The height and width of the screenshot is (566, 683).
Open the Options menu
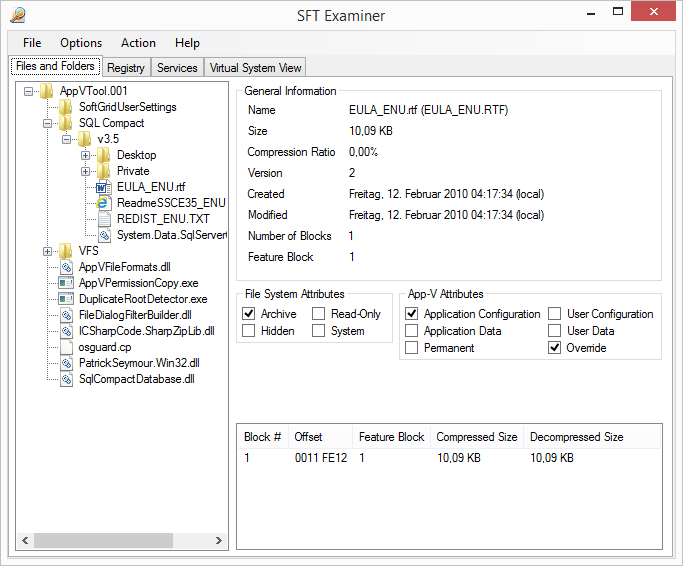(81, 43)
